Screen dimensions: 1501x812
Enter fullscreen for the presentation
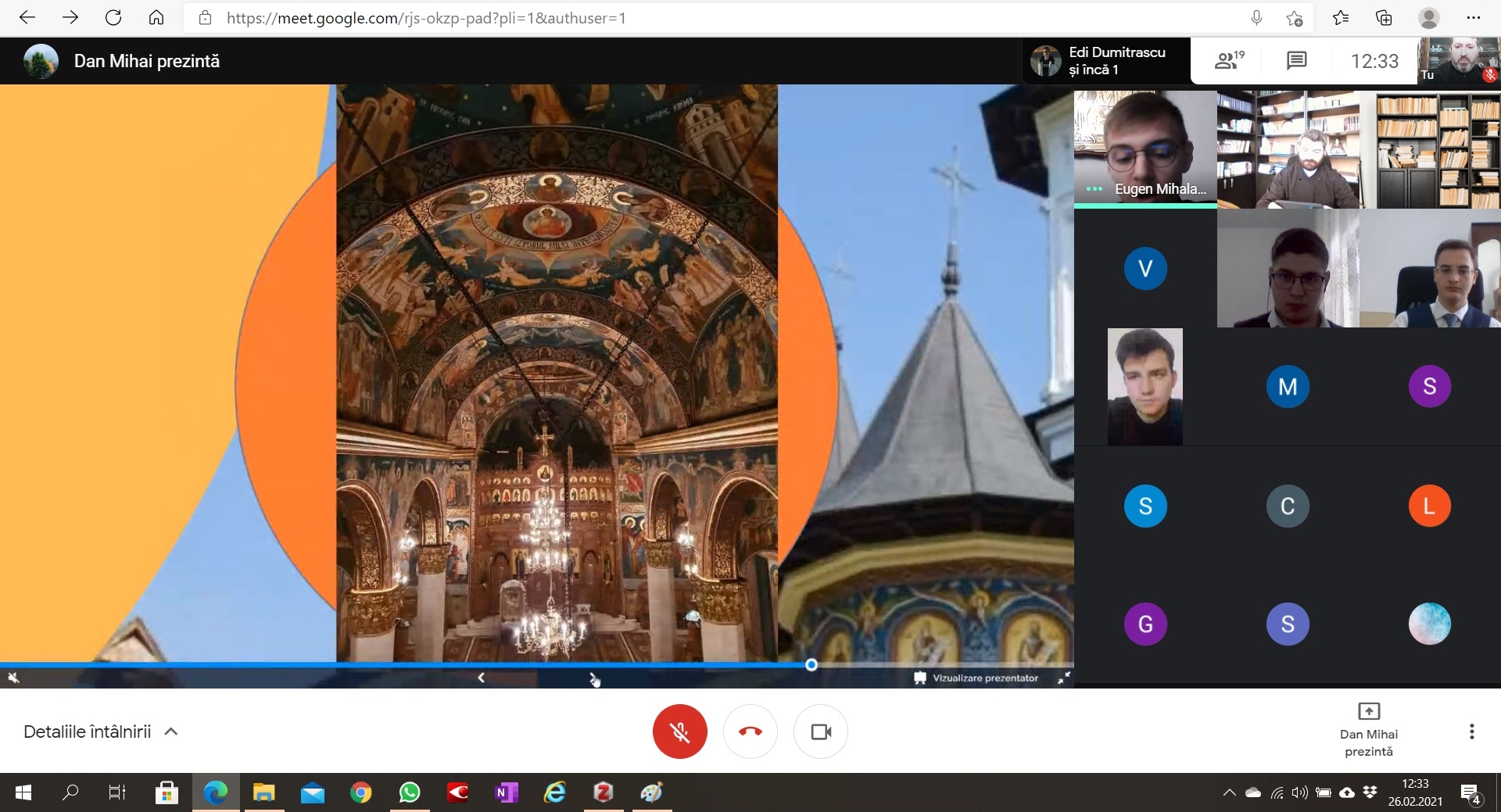1063,678
